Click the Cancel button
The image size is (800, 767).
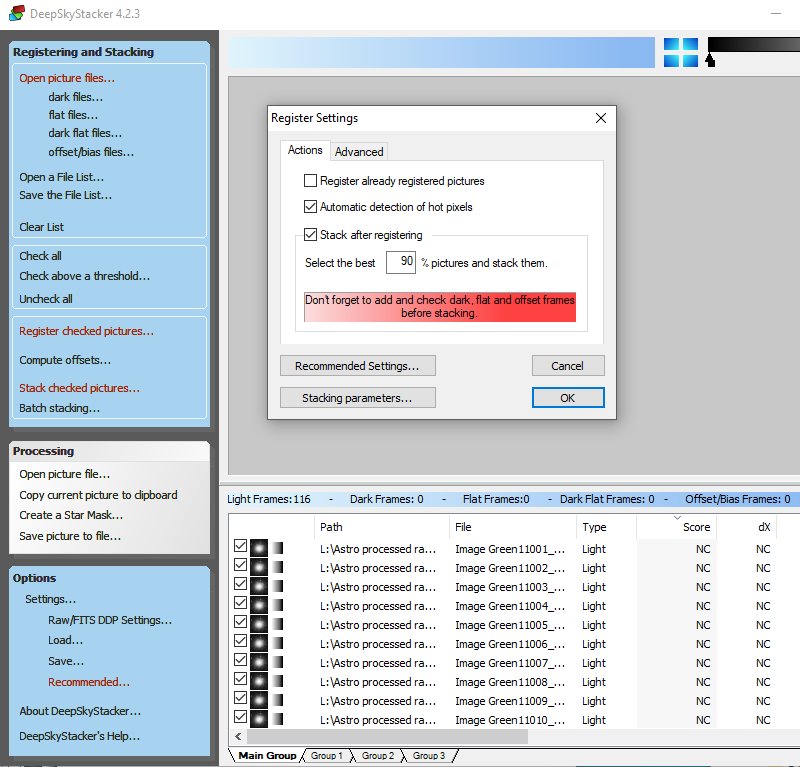568,366
